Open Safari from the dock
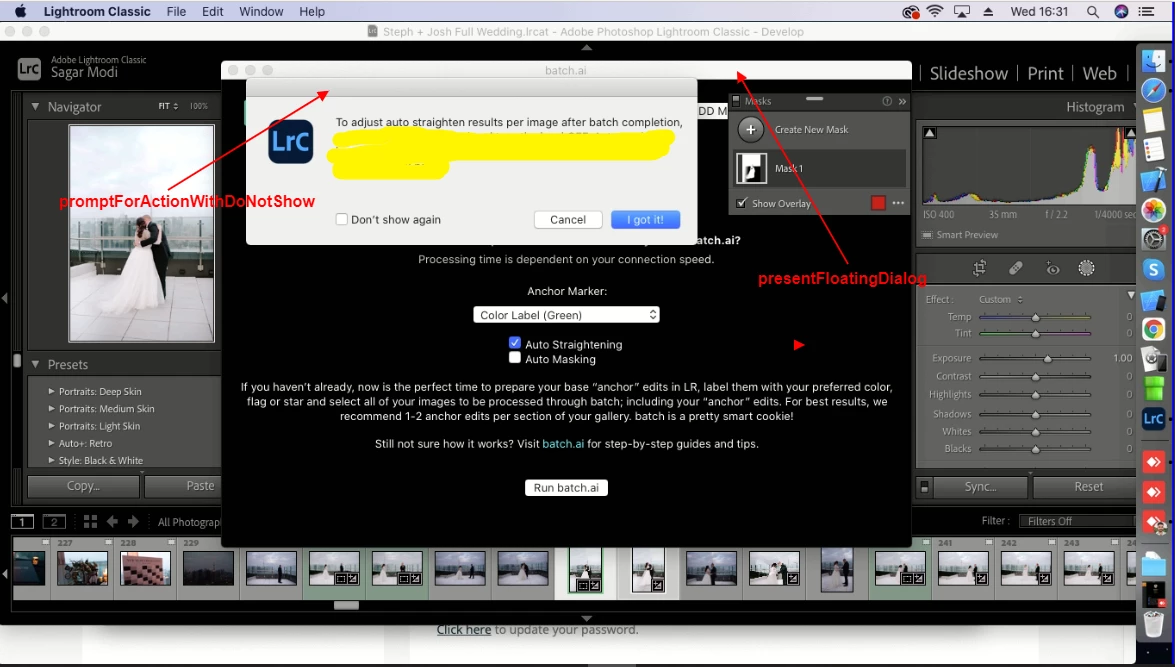Viewport: 1175px width, 667px height. click(1153, 90)
